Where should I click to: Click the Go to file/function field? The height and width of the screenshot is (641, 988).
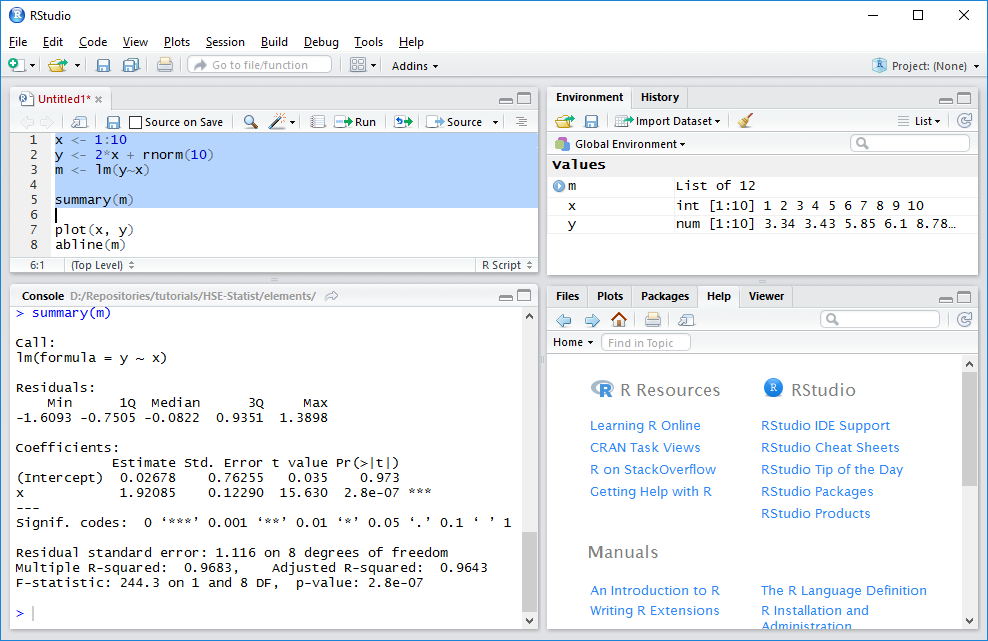coord(259,65)
